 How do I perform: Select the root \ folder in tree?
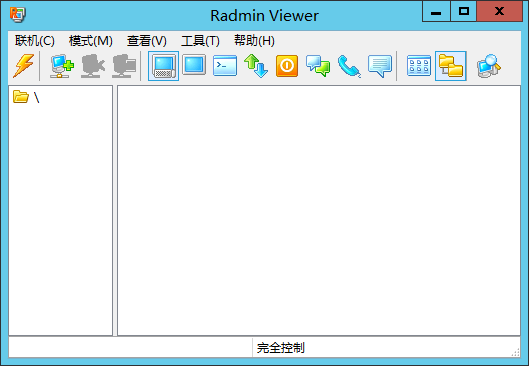[26, 97]
